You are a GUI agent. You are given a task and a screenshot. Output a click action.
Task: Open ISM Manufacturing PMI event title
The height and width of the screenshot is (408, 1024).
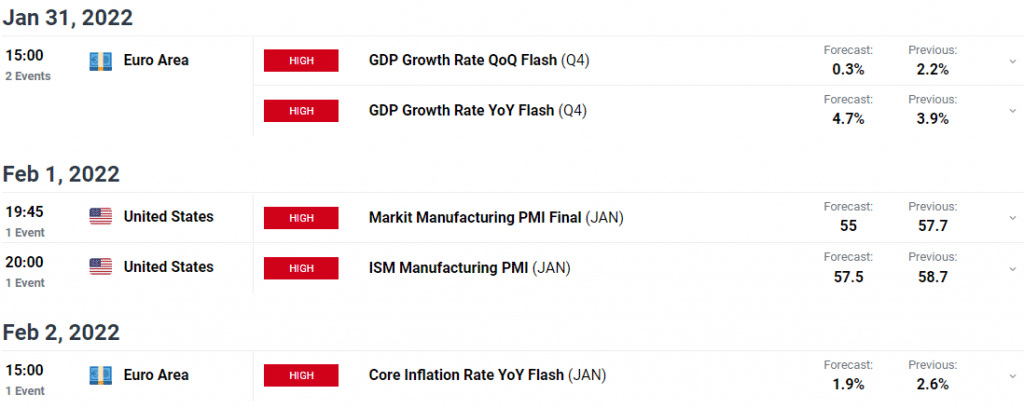tap(470, 268)
